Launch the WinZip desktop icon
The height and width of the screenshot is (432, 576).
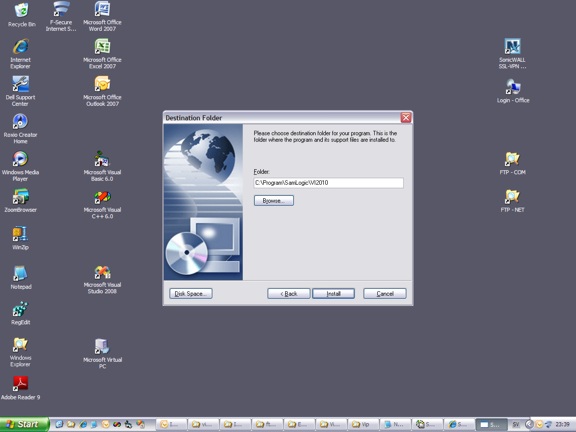[21, 238]
